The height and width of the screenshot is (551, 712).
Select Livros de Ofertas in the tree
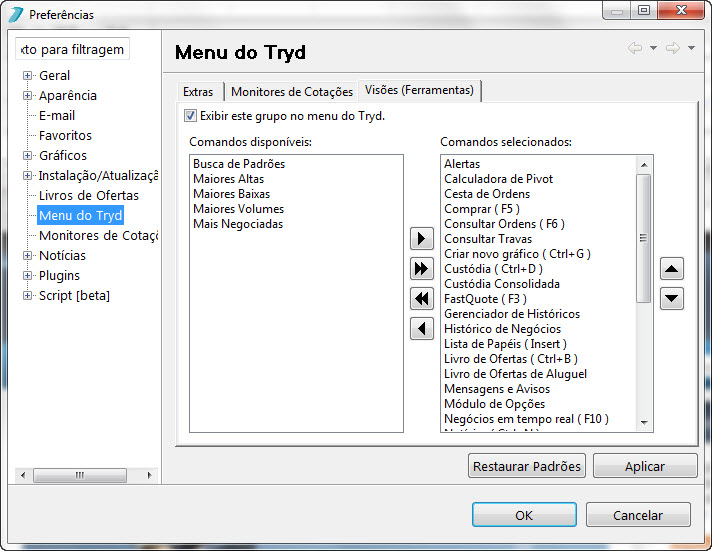pyautogui.click(x=89, y=195)
